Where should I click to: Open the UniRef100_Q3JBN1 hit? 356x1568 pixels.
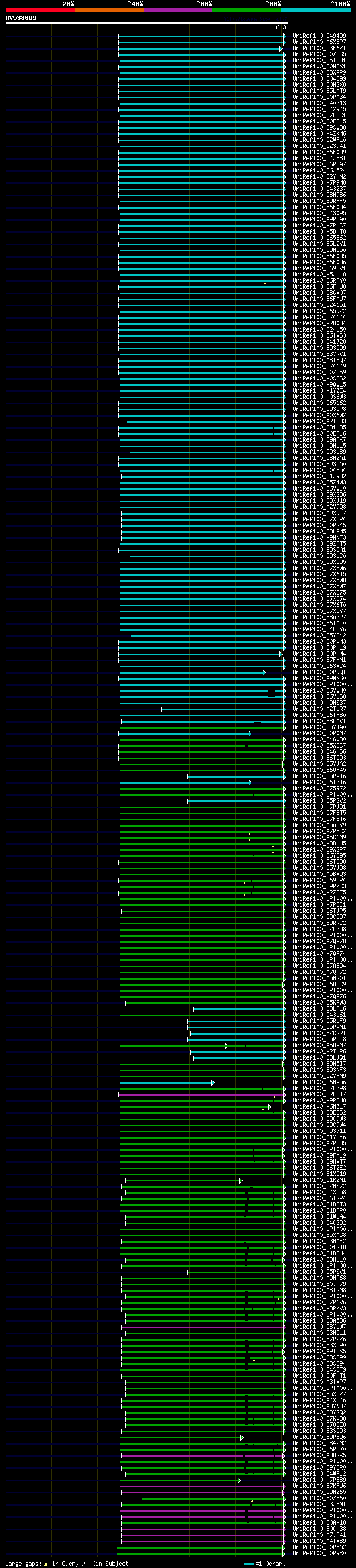[319, 1504]
